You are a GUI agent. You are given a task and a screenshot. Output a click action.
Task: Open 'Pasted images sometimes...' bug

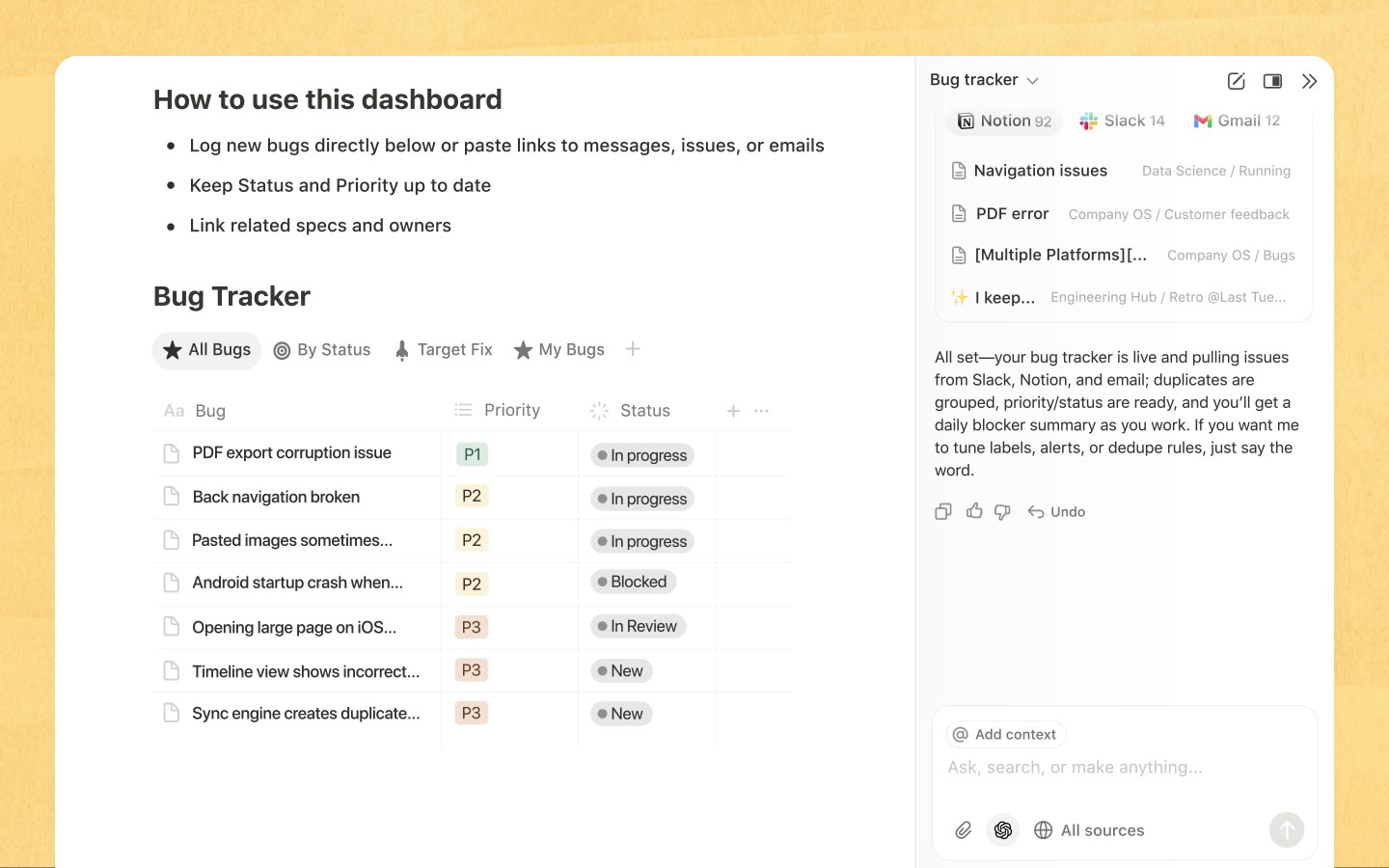coord(292,540)
